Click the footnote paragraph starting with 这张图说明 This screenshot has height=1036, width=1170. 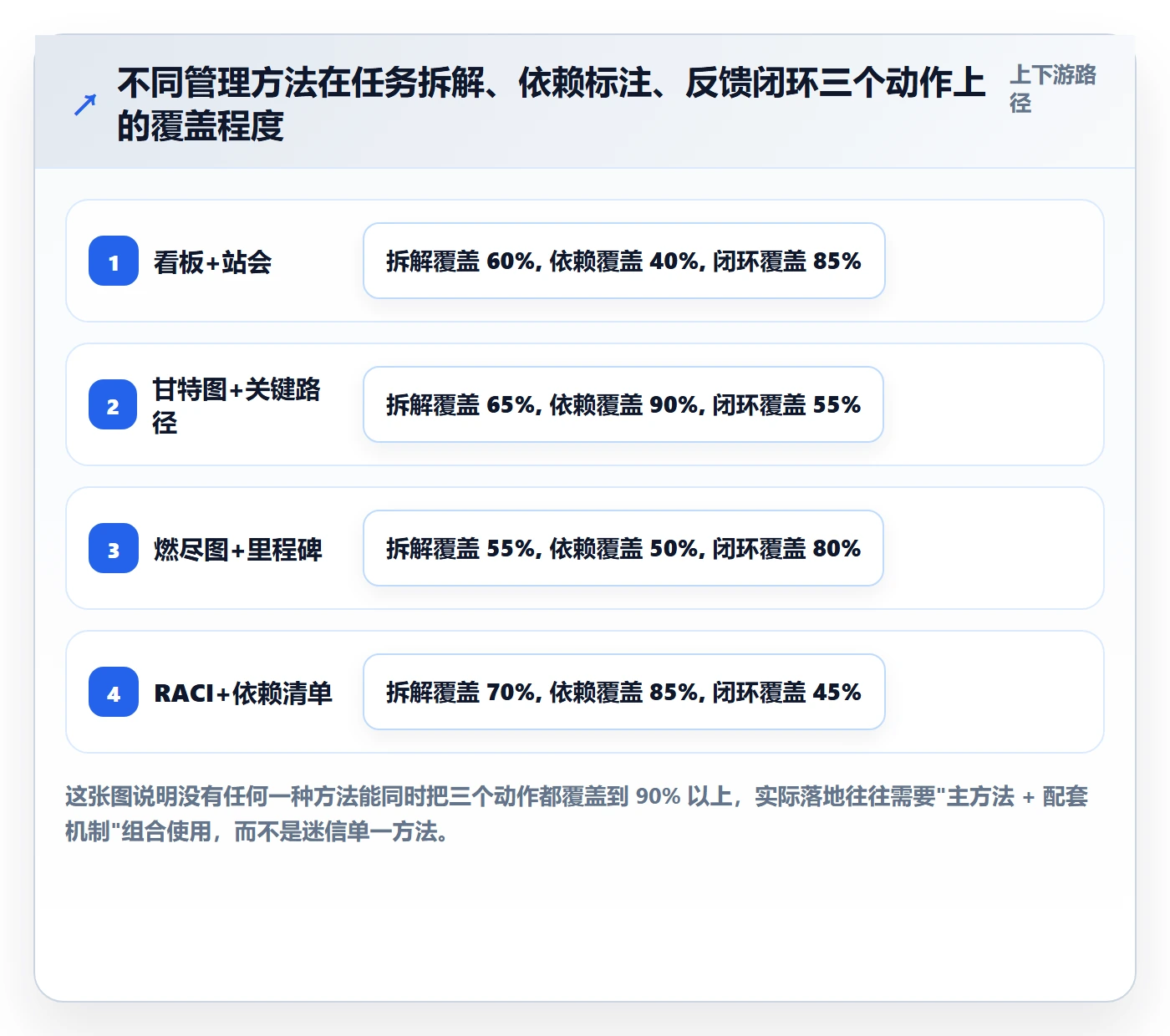coord(577,814)
